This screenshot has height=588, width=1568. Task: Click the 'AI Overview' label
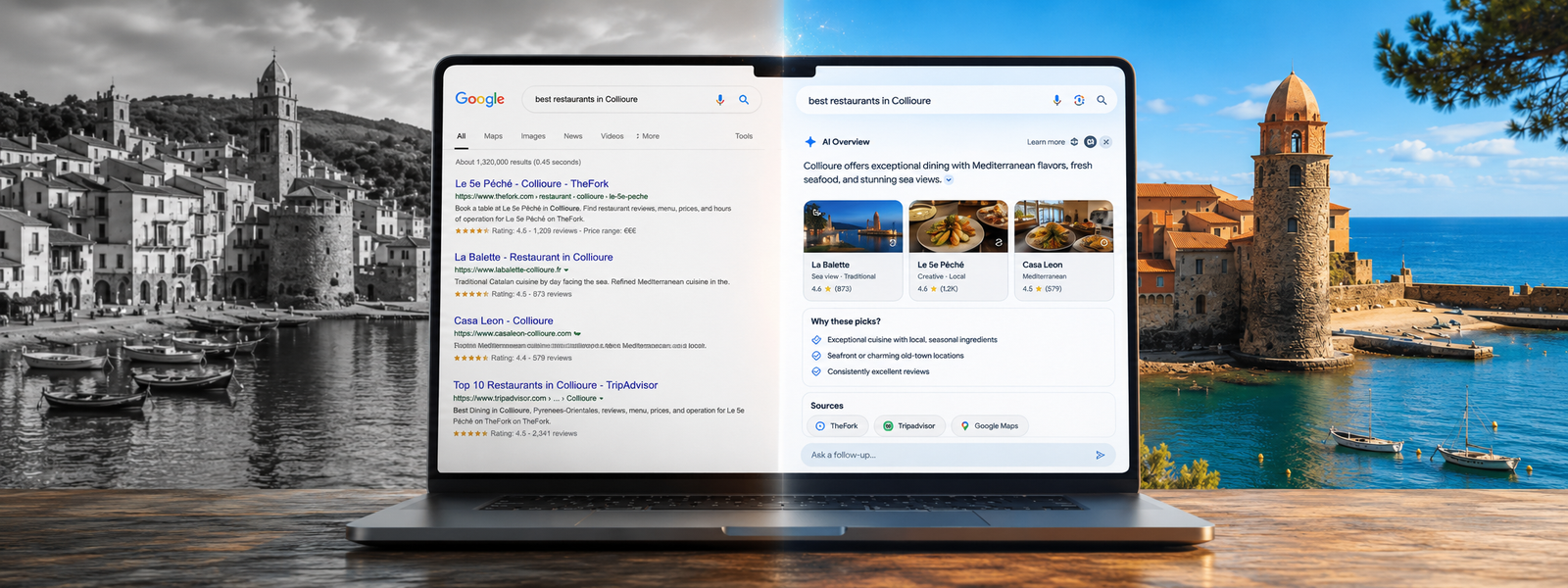[846, 142]
